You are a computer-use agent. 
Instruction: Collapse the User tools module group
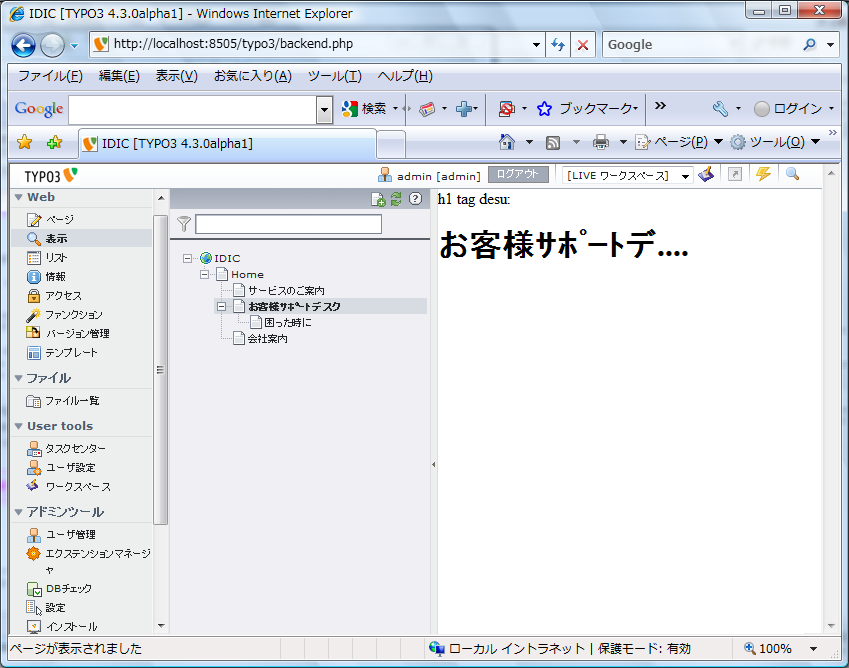pos(18,426)
